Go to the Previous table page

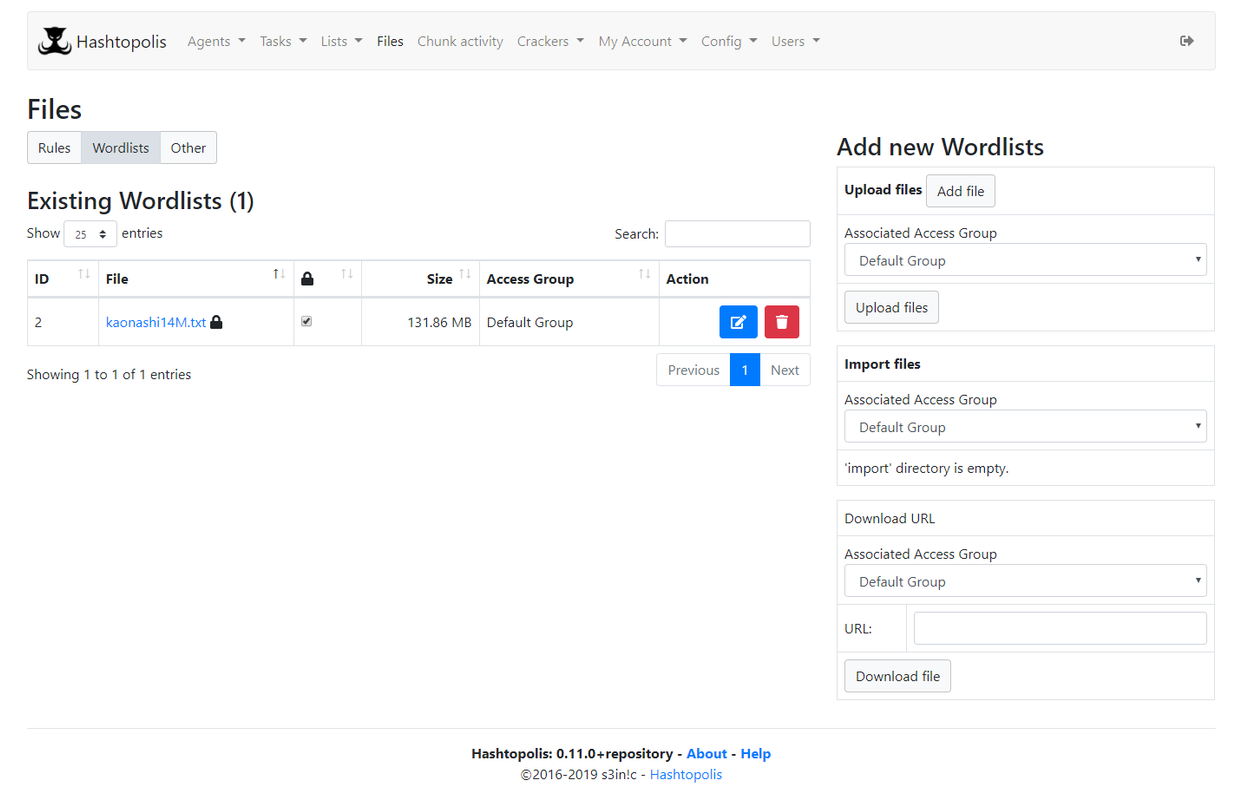point(693,369)
